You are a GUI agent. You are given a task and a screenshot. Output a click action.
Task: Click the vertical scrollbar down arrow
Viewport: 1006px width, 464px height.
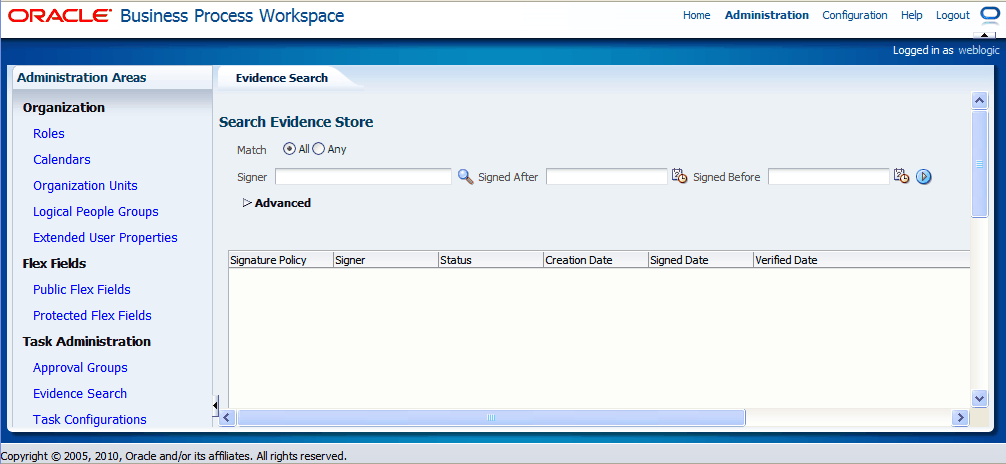979,399
